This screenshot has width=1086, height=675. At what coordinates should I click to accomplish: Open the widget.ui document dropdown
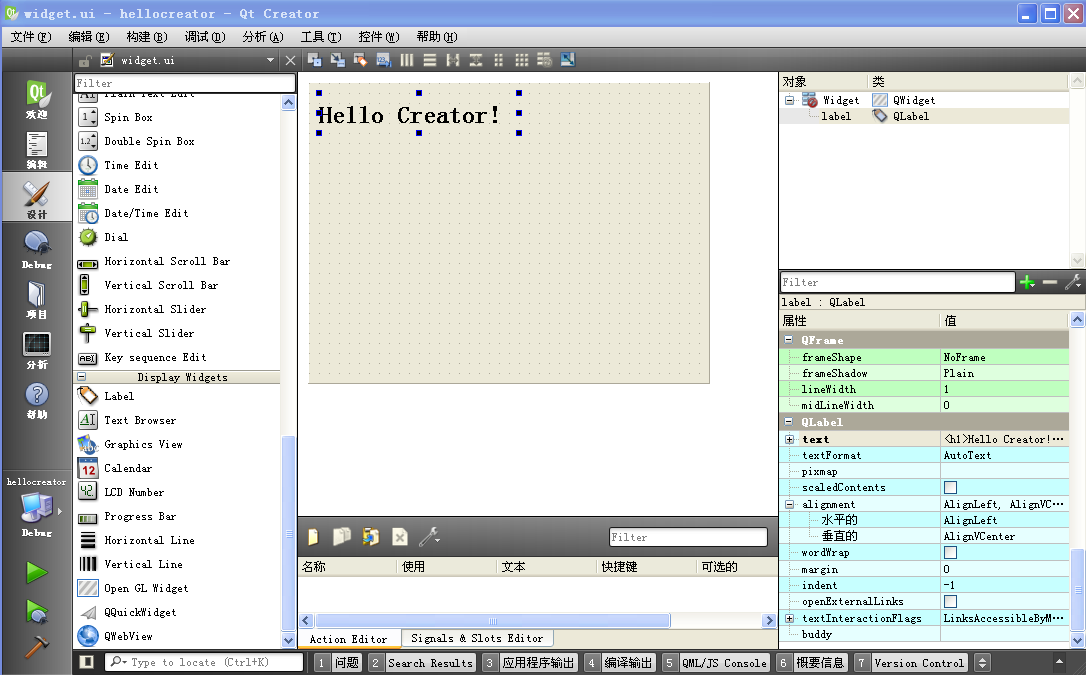pos(270,60)
